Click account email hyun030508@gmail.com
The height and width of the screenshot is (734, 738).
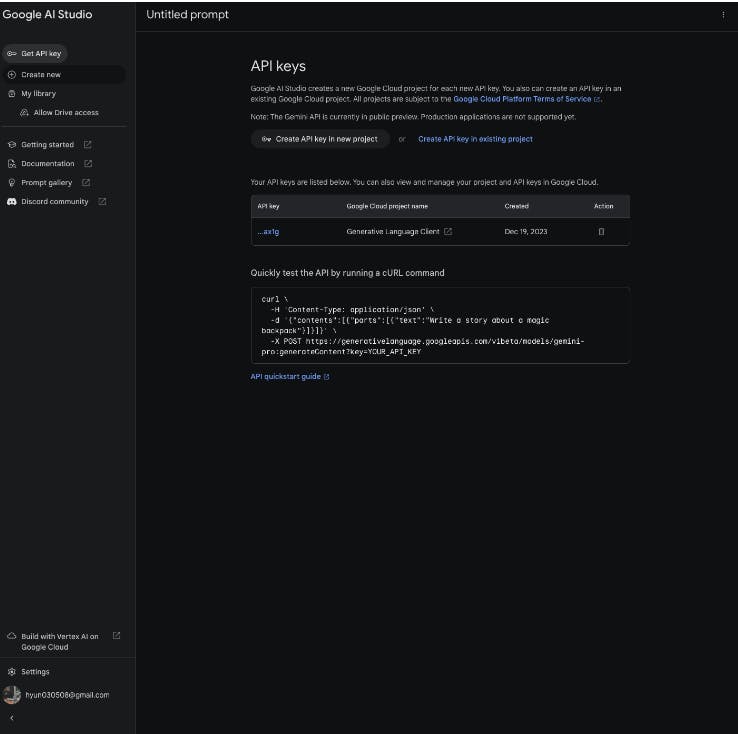(67, 695)
